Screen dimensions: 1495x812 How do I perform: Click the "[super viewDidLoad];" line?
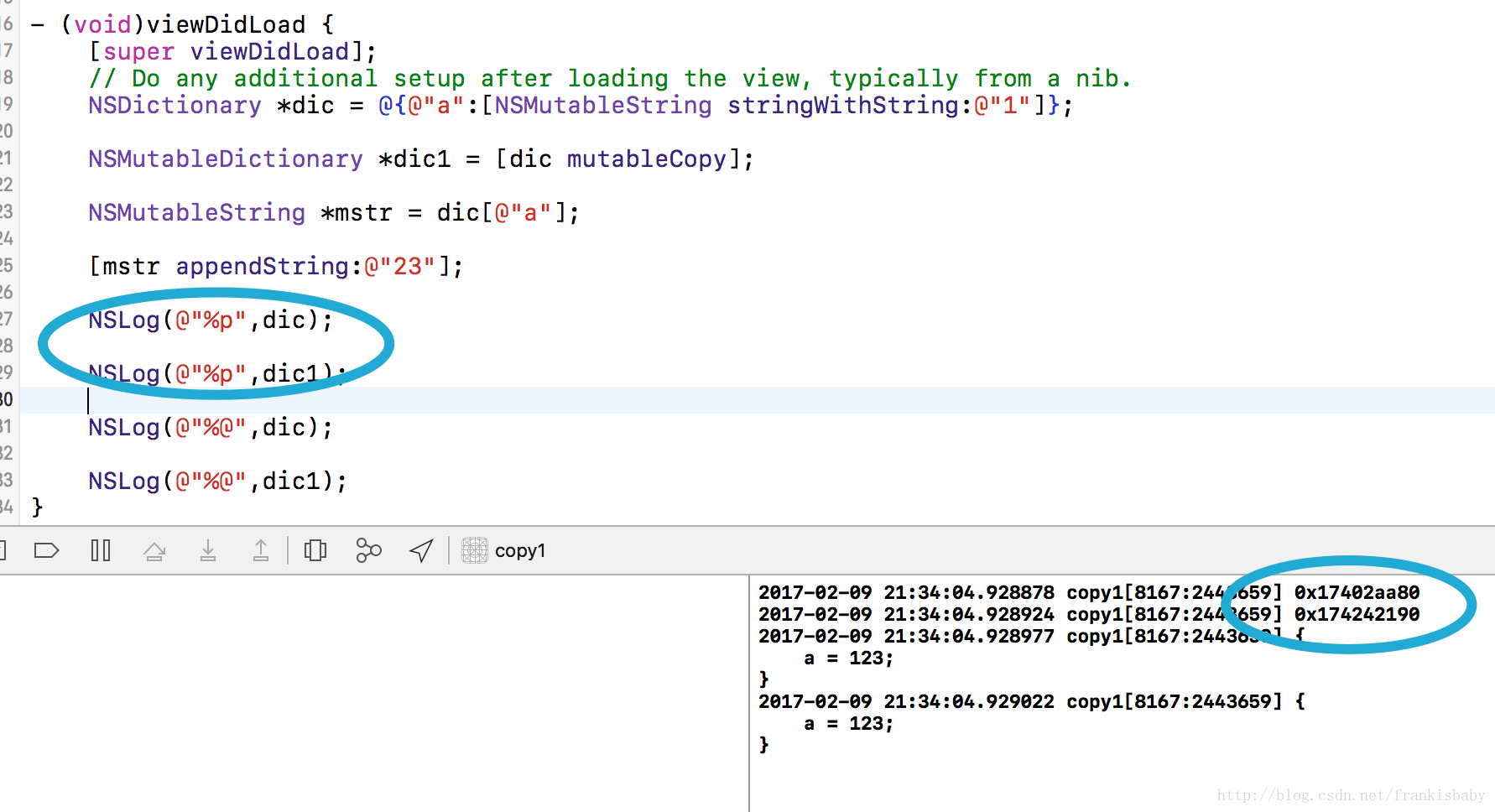(x=232, y=51)
